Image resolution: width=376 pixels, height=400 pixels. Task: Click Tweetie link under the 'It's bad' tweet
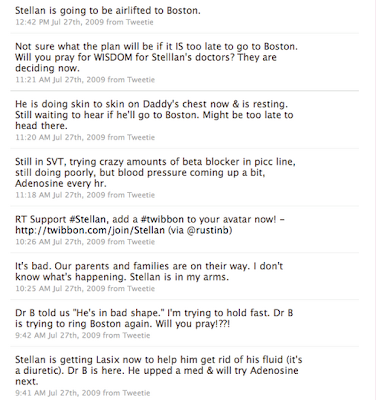click(141, 288)
